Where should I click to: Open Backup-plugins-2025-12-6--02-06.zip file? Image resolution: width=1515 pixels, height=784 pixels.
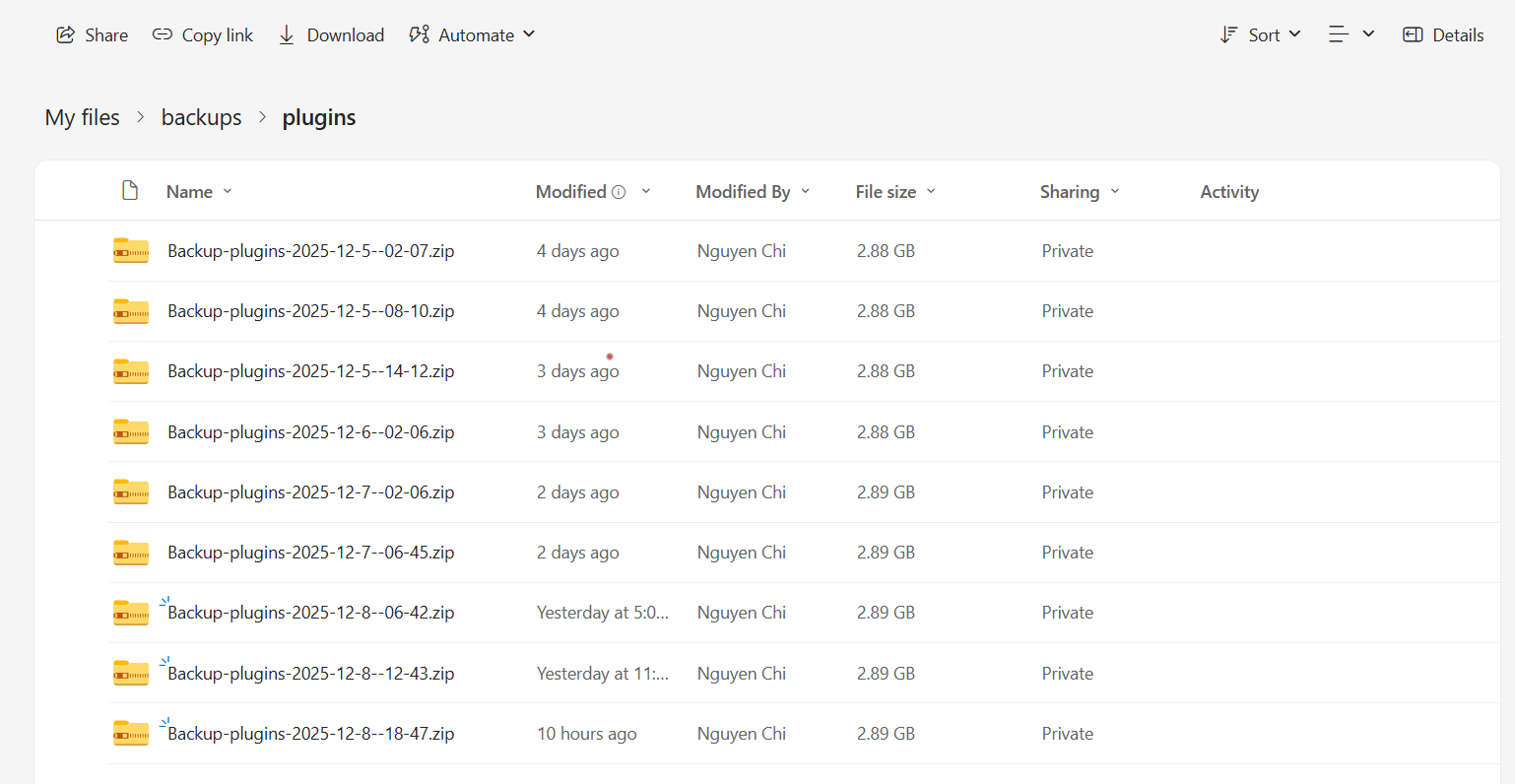[x=310, y=432]
